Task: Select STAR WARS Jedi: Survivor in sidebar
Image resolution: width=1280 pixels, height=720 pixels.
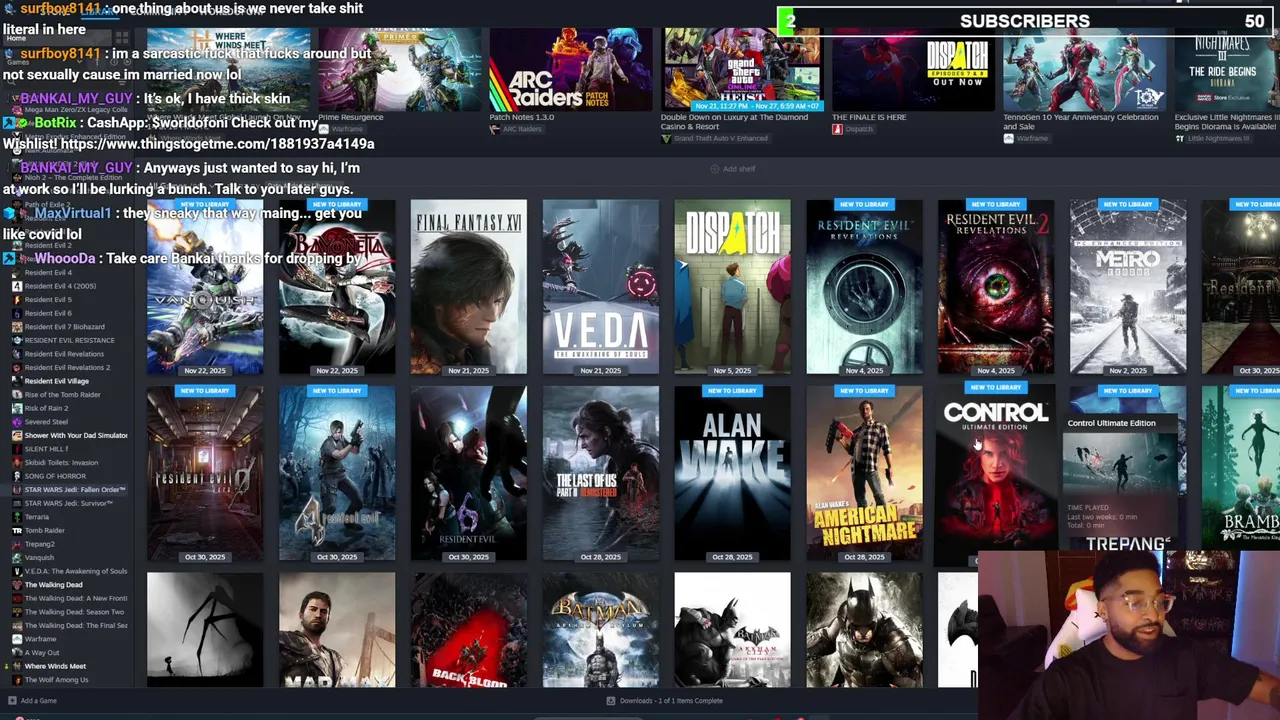Action: pos(68,503)
